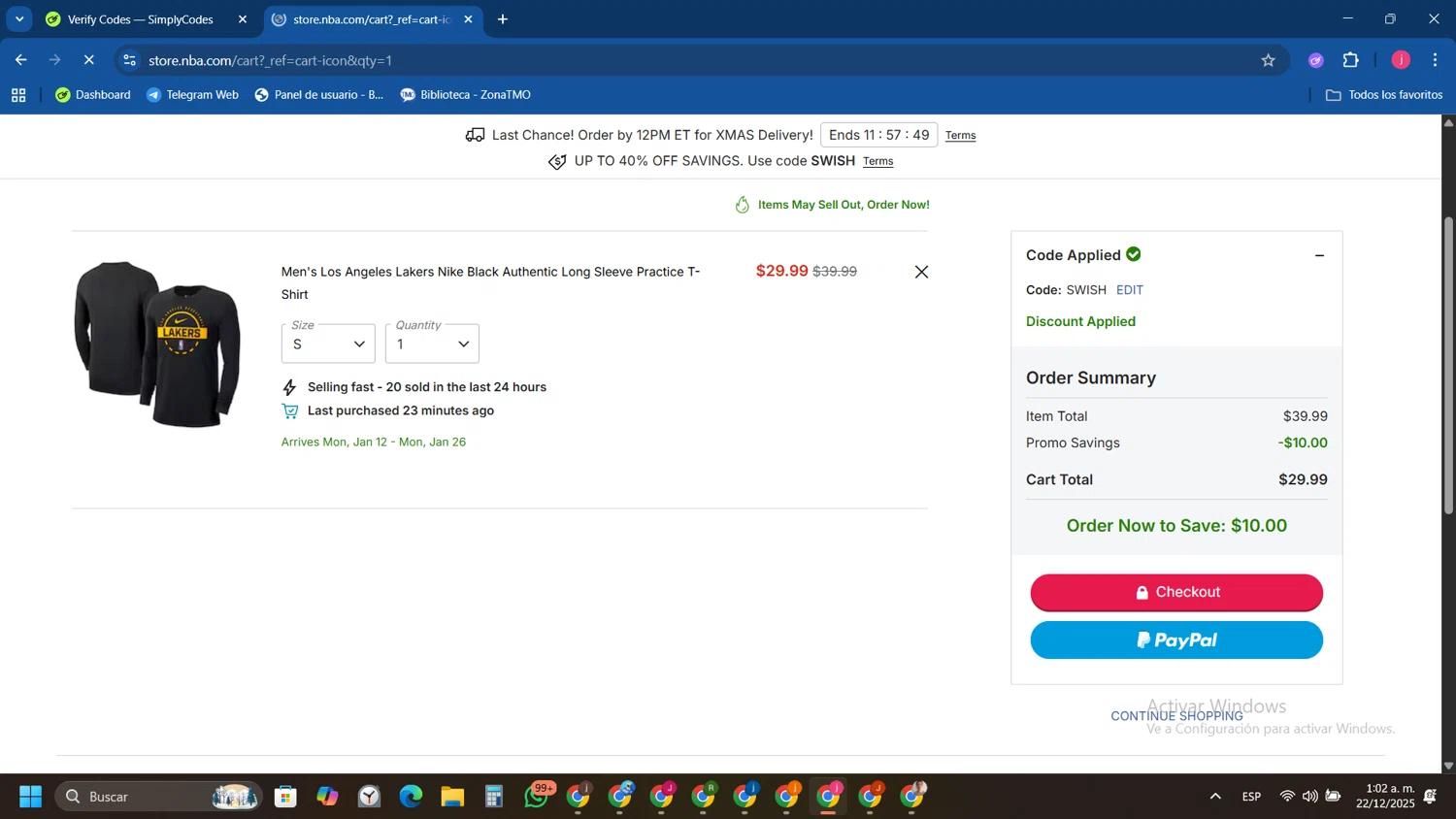This screenshot has width=1456, height=819.
Task: Click the Buscar taskbar search box
Action: coord(159,797)
